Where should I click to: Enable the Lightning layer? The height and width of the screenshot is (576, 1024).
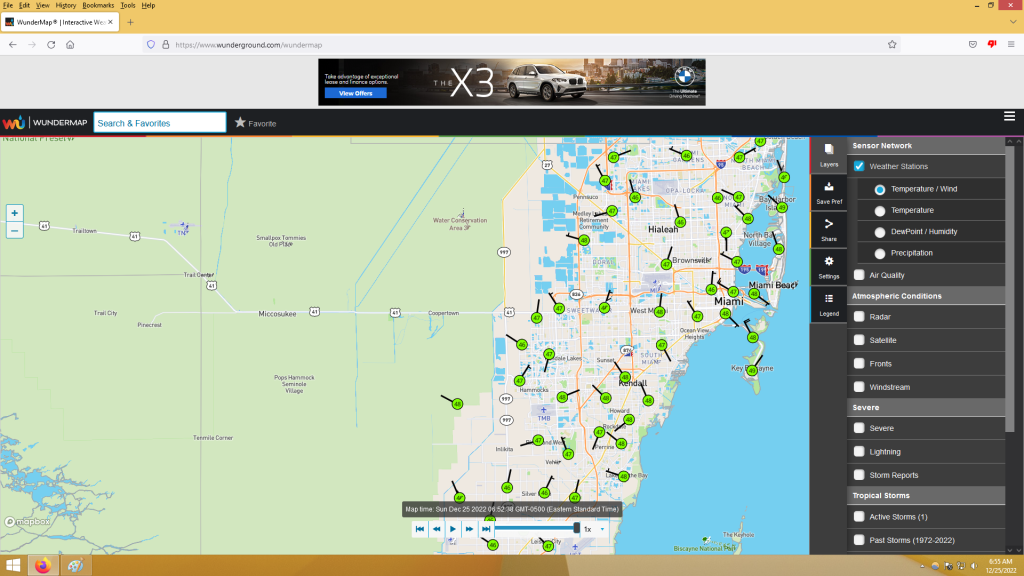point(859,451)
